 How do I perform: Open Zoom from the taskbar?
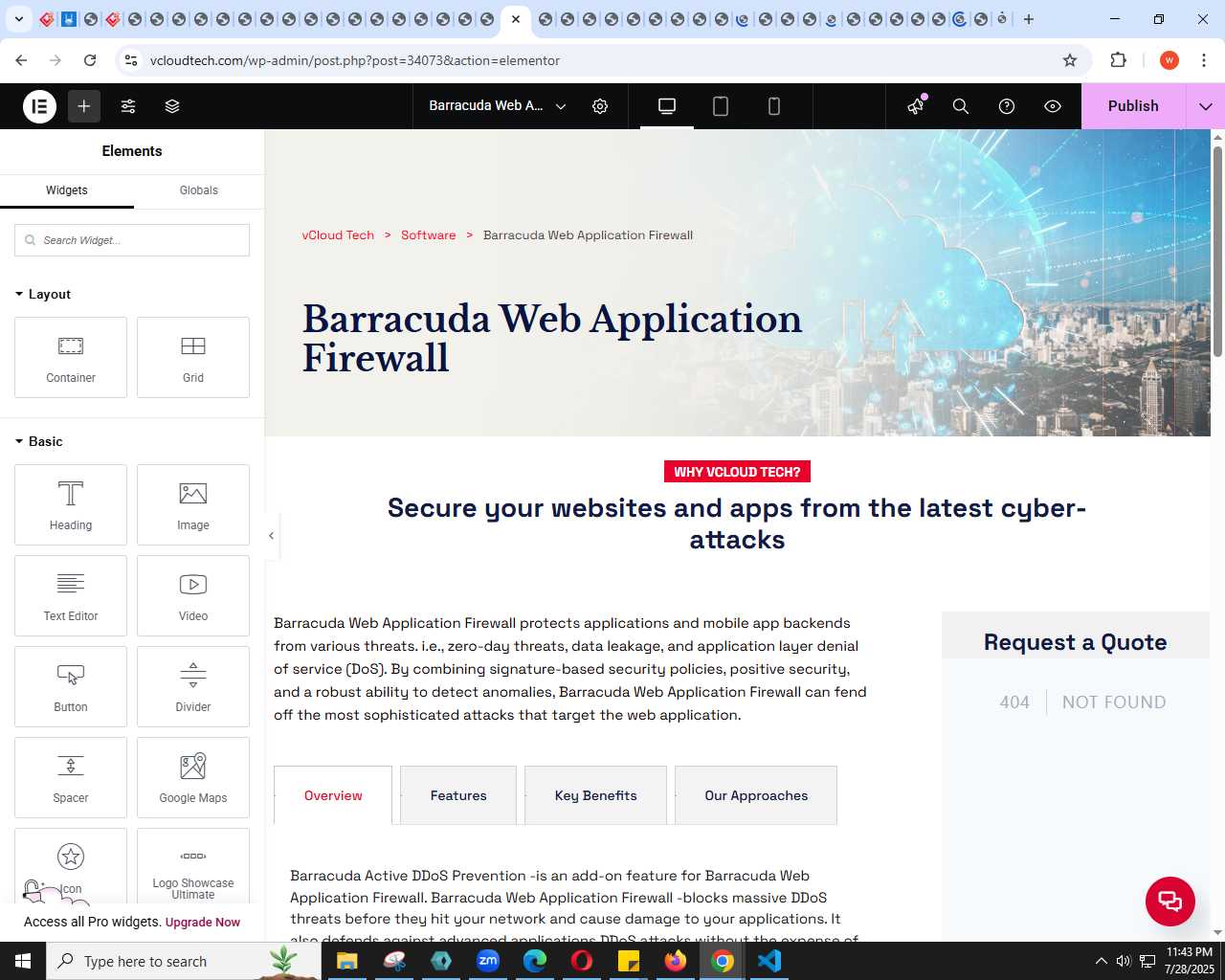pos(488,961)
